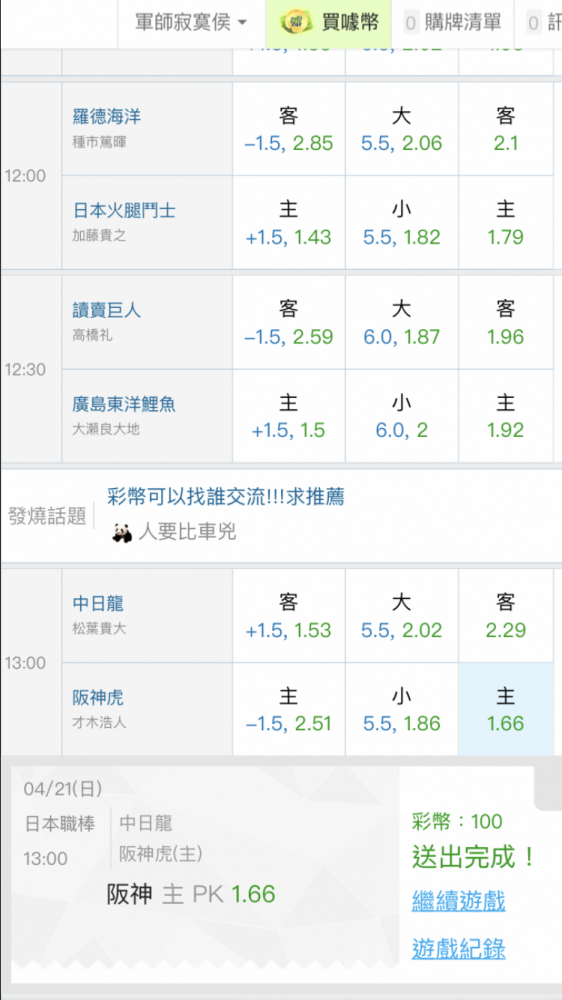Select 廣島東洋鯉魚 home moneyline 1.92
The image size is (562, 1000).
pyautogui.click(x=506, y=416)
